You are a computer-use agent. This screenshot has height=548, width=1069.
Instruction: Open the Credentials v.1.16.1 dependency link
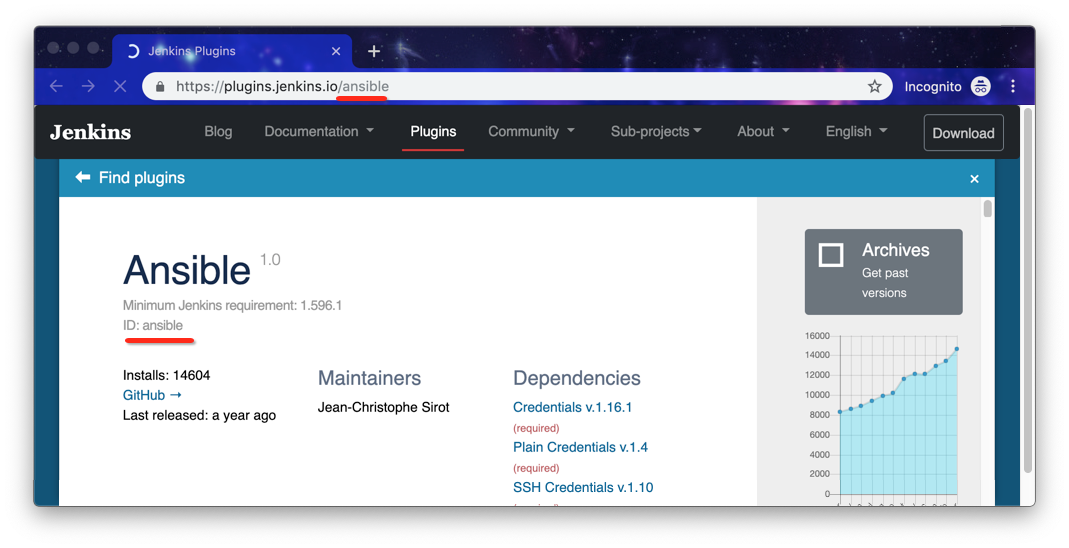click(572, 407)
